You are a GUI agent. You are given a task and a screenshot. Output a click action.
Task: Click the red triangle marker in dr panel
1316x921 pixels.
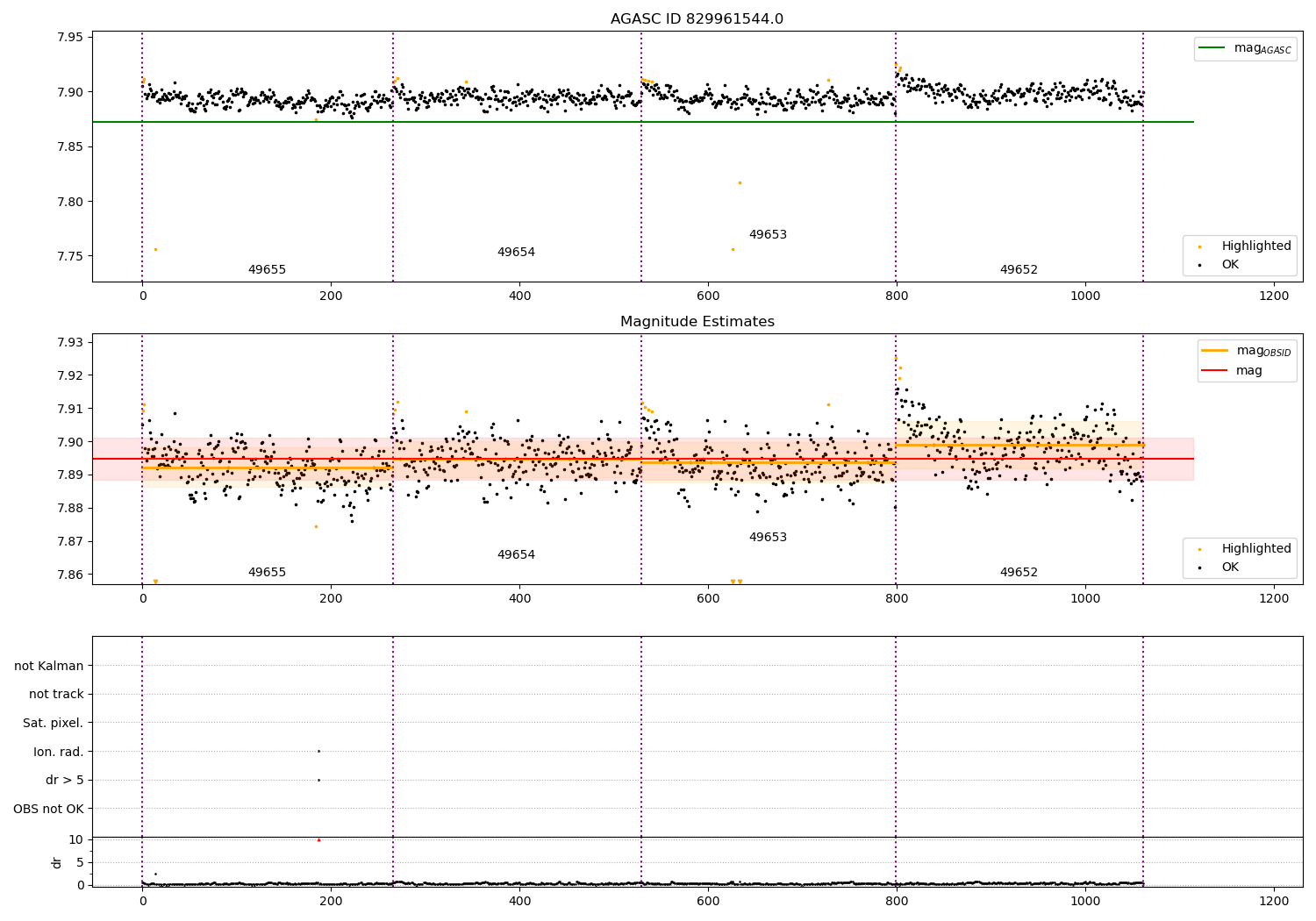click(x=318, y=840)
